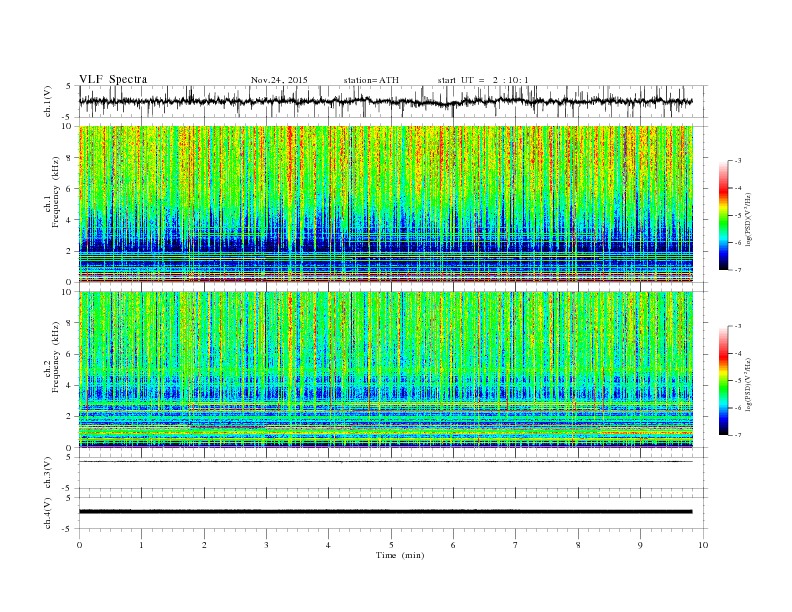Viewport: 792px width, 612px height.
Task: Click the ch.1 spectrogram panel
Action: tap(386, 204)
